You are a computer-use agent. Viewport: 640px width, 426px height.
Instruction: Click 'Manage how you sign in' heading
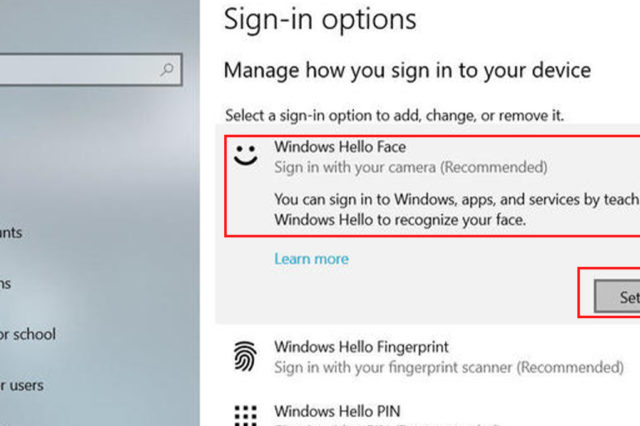pyautogui.click(x=407, y=70)
